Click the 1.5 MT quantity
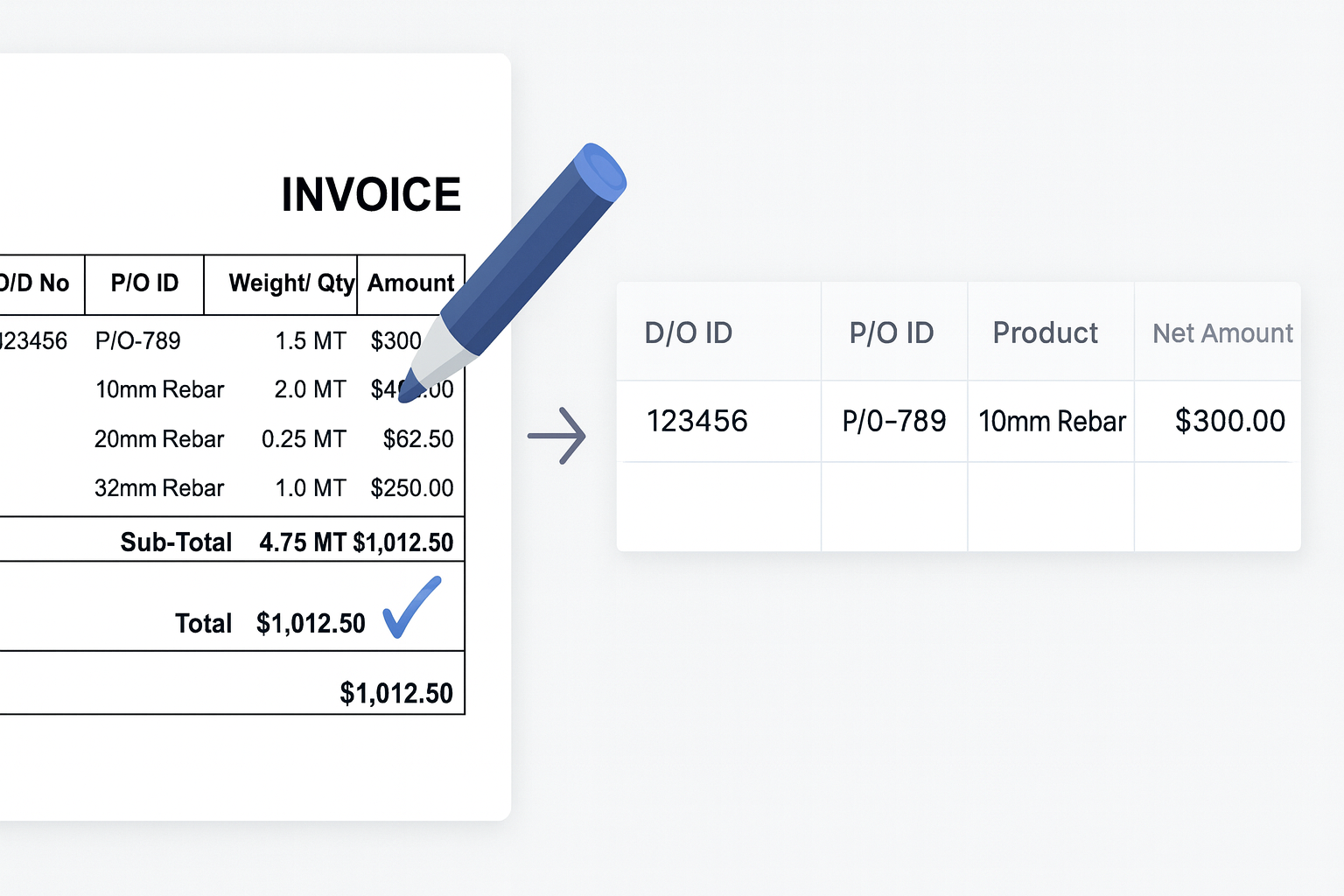 (x=311, y=340)
